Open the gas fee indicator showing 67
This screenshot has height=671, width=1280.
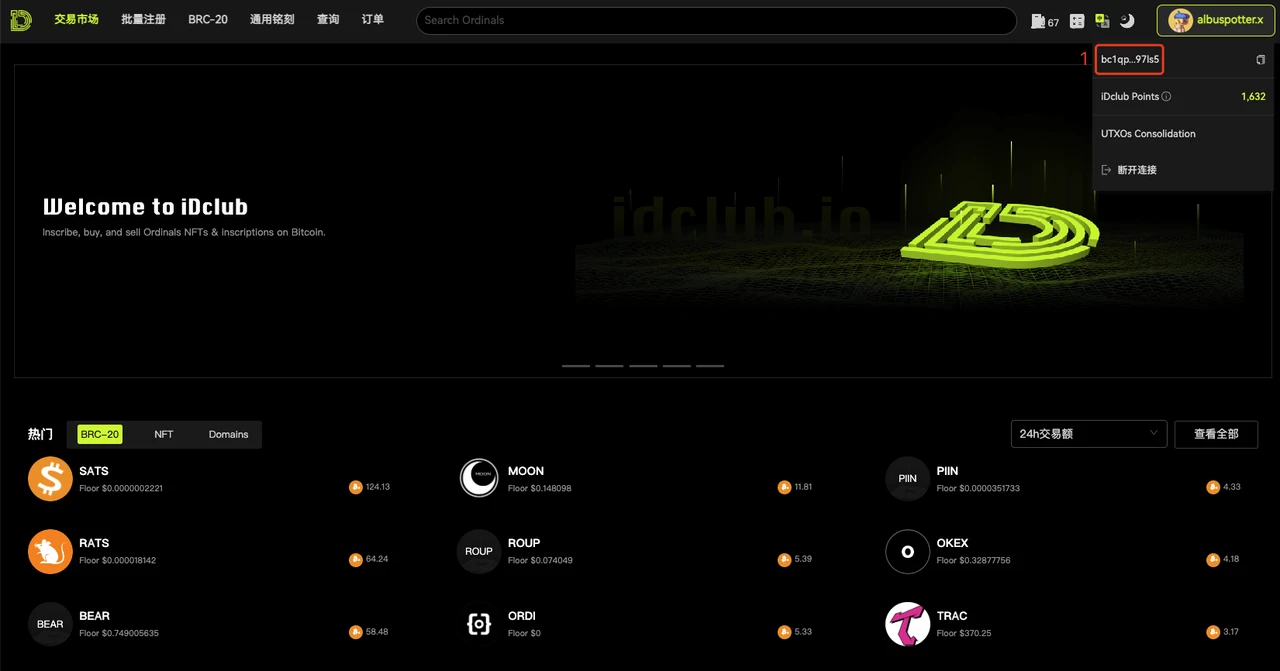pyautogui.click(x=1045, y=21)
